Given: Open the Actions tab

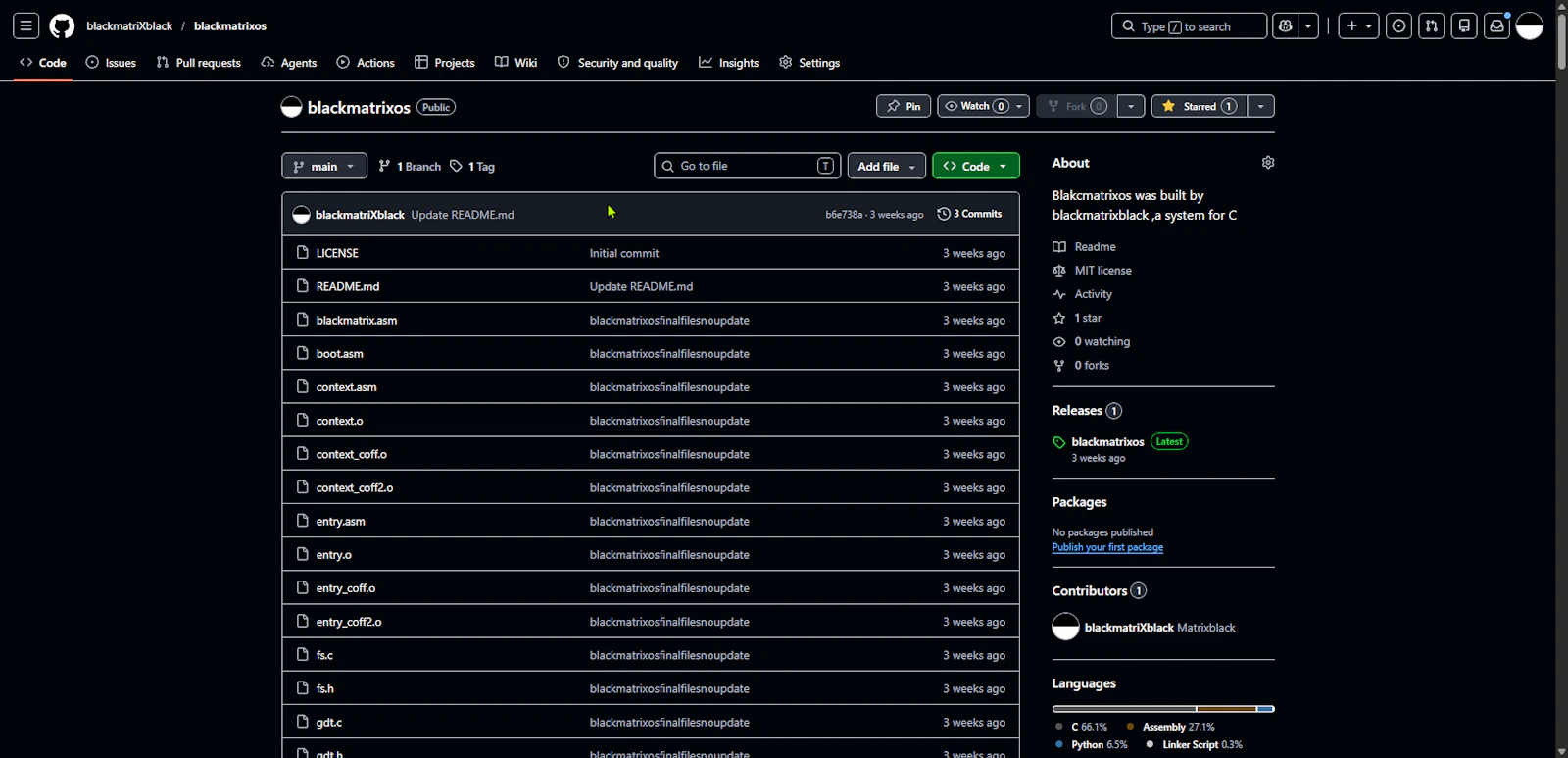Looking at the screenshot, I should click(x=366, y=63).
